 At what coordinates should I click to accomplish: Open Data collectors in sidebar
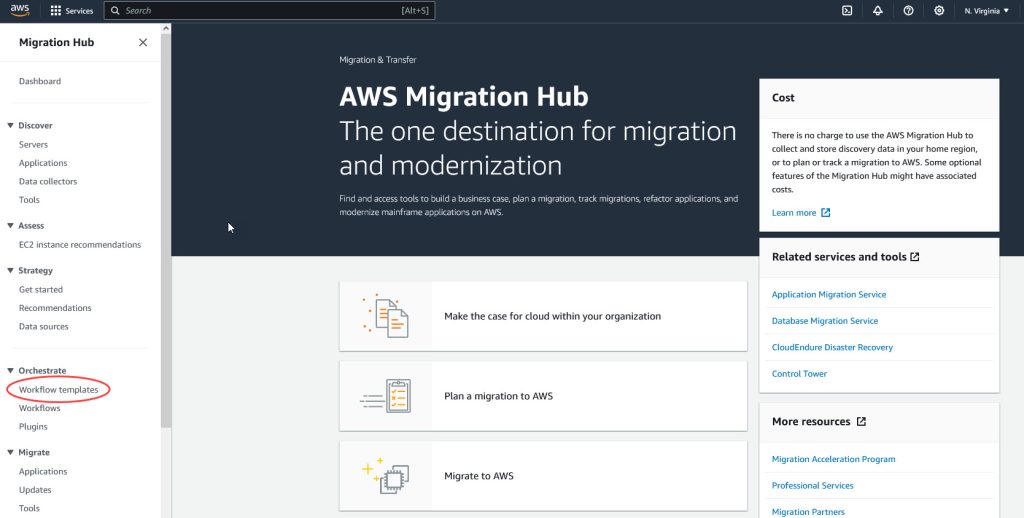point(48,181)
